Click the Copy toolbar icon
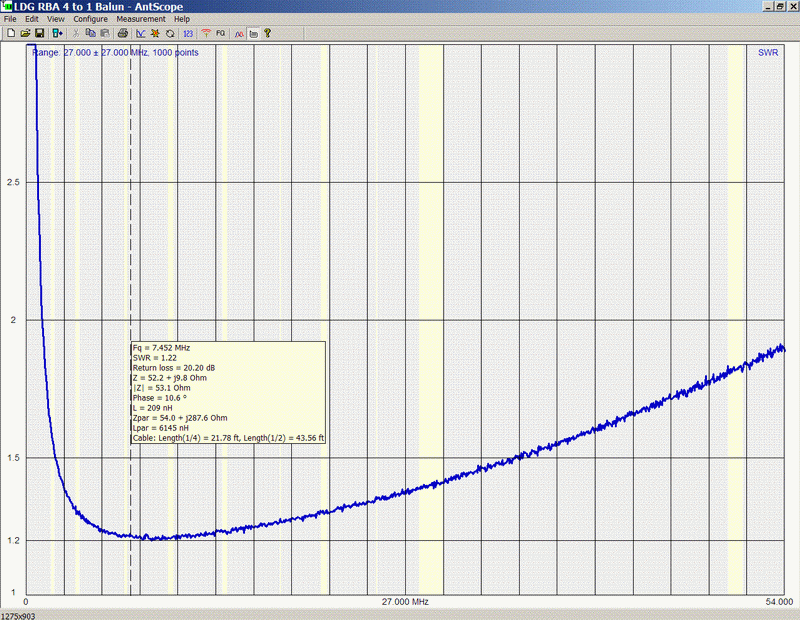The image size is (800, 620). click(x=91, y=33)
